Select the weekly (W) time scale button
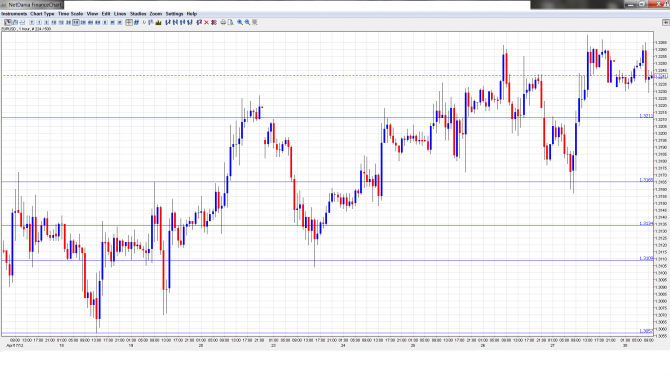This screenshot has height=376, width=670. pos(112,22)
